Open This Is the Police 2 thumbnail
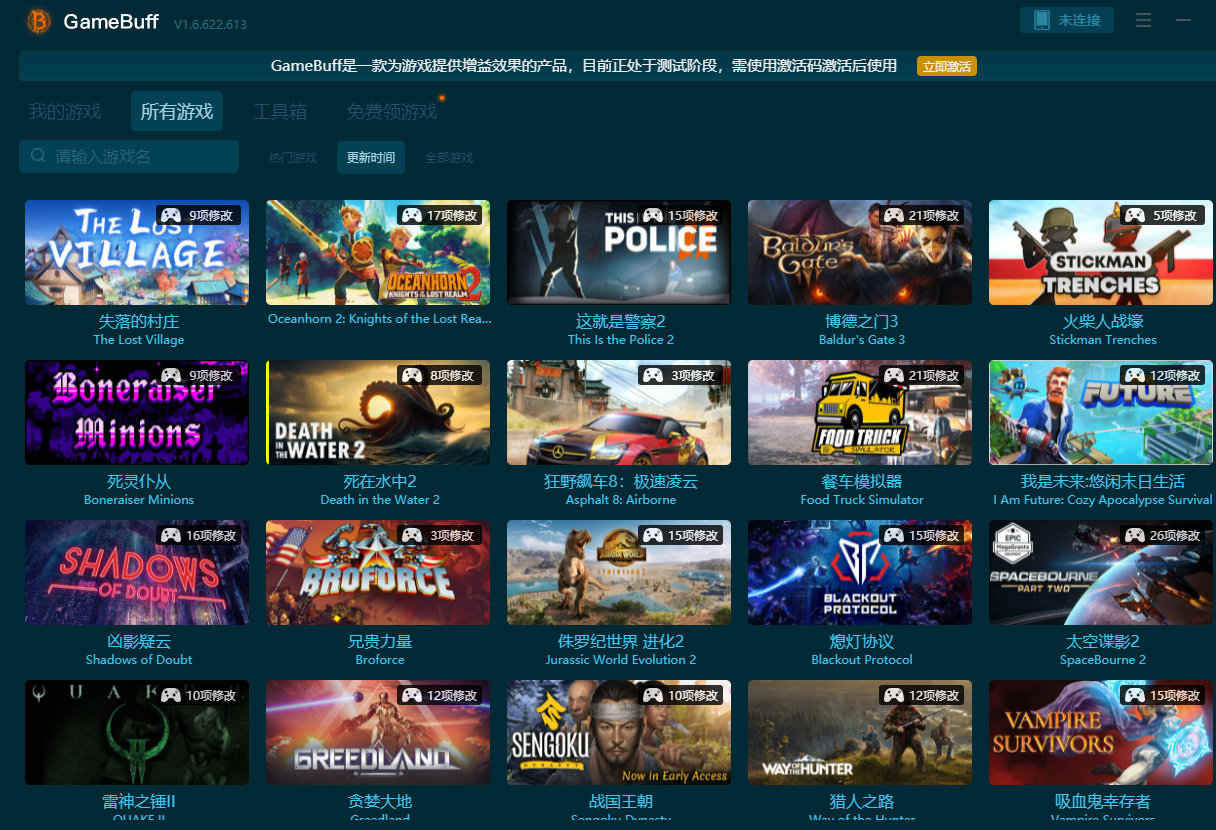 pos(619,252)
